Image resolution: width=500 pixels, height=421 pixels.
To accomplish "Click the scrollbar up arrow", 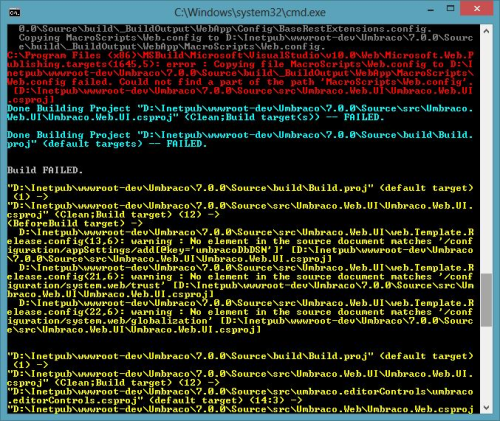I will pos(486,31).
